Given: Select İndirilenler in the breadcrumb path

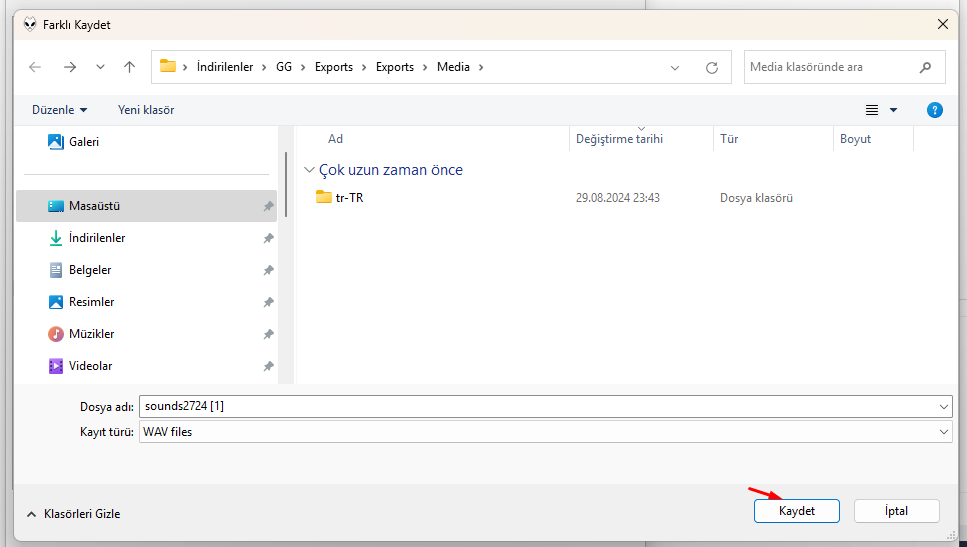Looking at the screenshot, I should click(224, 67).
